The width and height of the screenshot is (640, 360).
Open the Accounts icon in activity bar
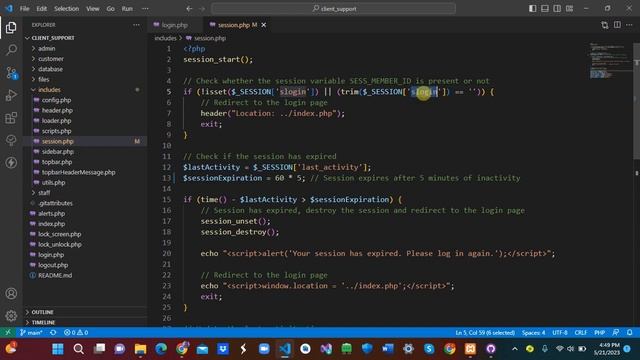tap(11, 293)
